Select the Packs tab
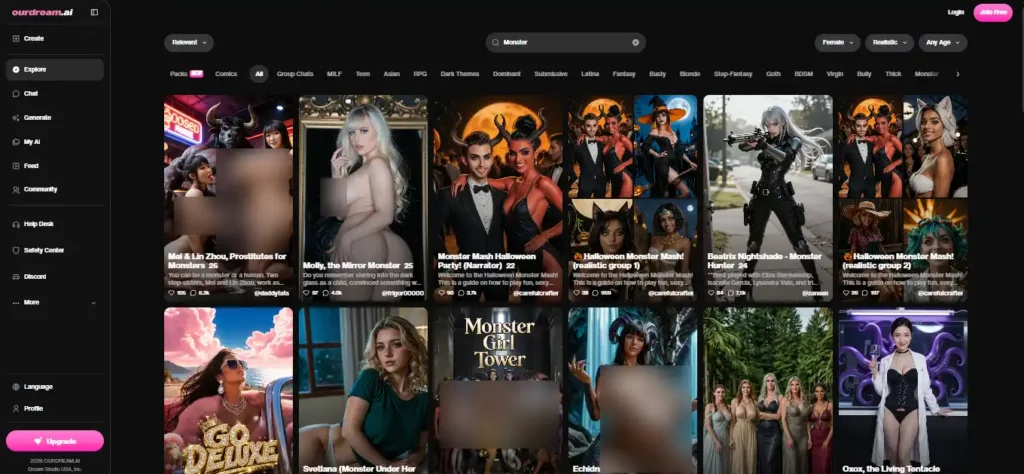1024x474 pixels. point(186,74)
